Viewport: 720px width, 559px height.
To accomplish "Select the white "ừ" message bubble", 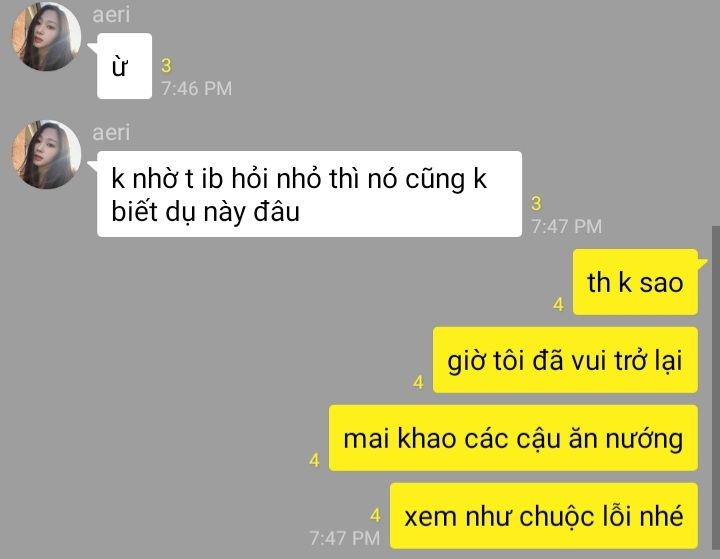I will pyautogui.click(x=124, y=66).
